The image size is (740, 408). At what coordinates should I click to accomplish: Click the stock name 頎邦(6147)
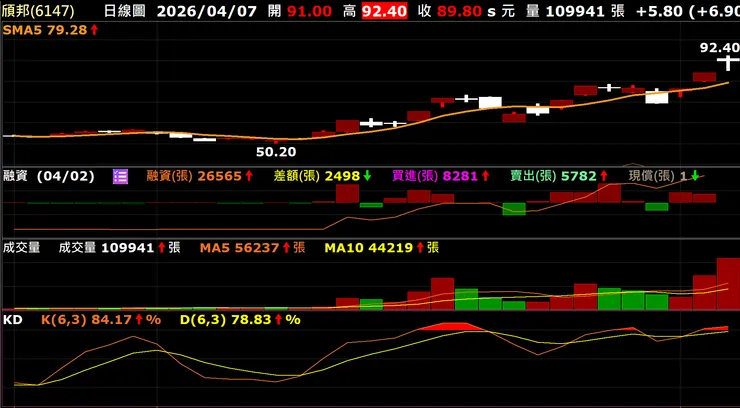click(38, 11)
